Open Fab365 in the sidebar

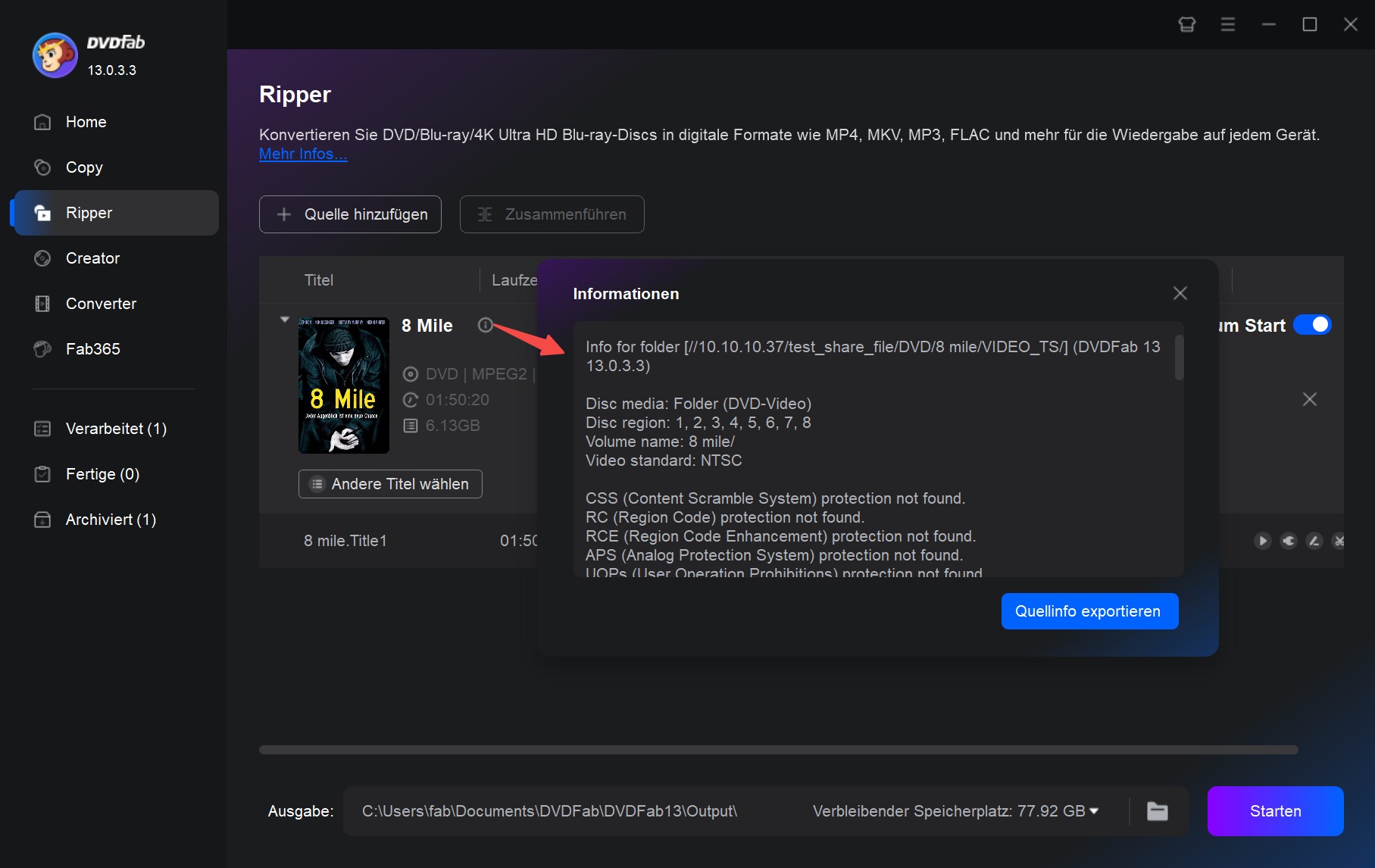pos(115,349)
